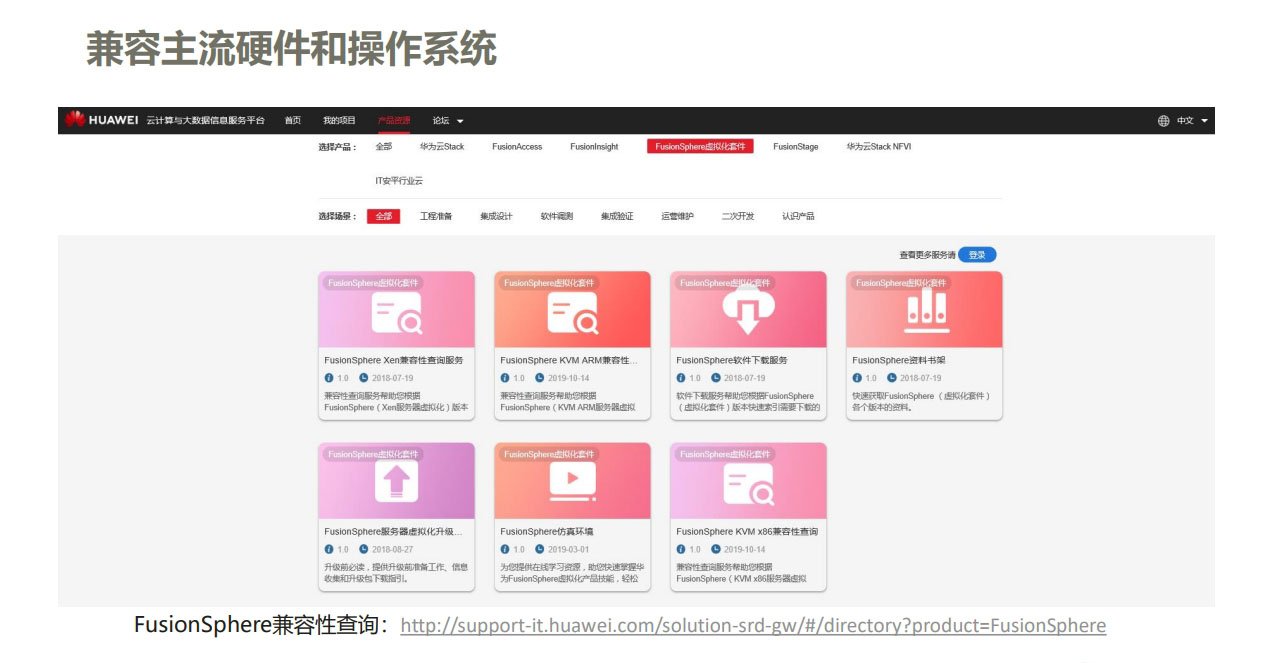This screenshot has width=1280, height=663.
Task: Open the KVM ARM兼容性 card search icon
Action: 573,313
